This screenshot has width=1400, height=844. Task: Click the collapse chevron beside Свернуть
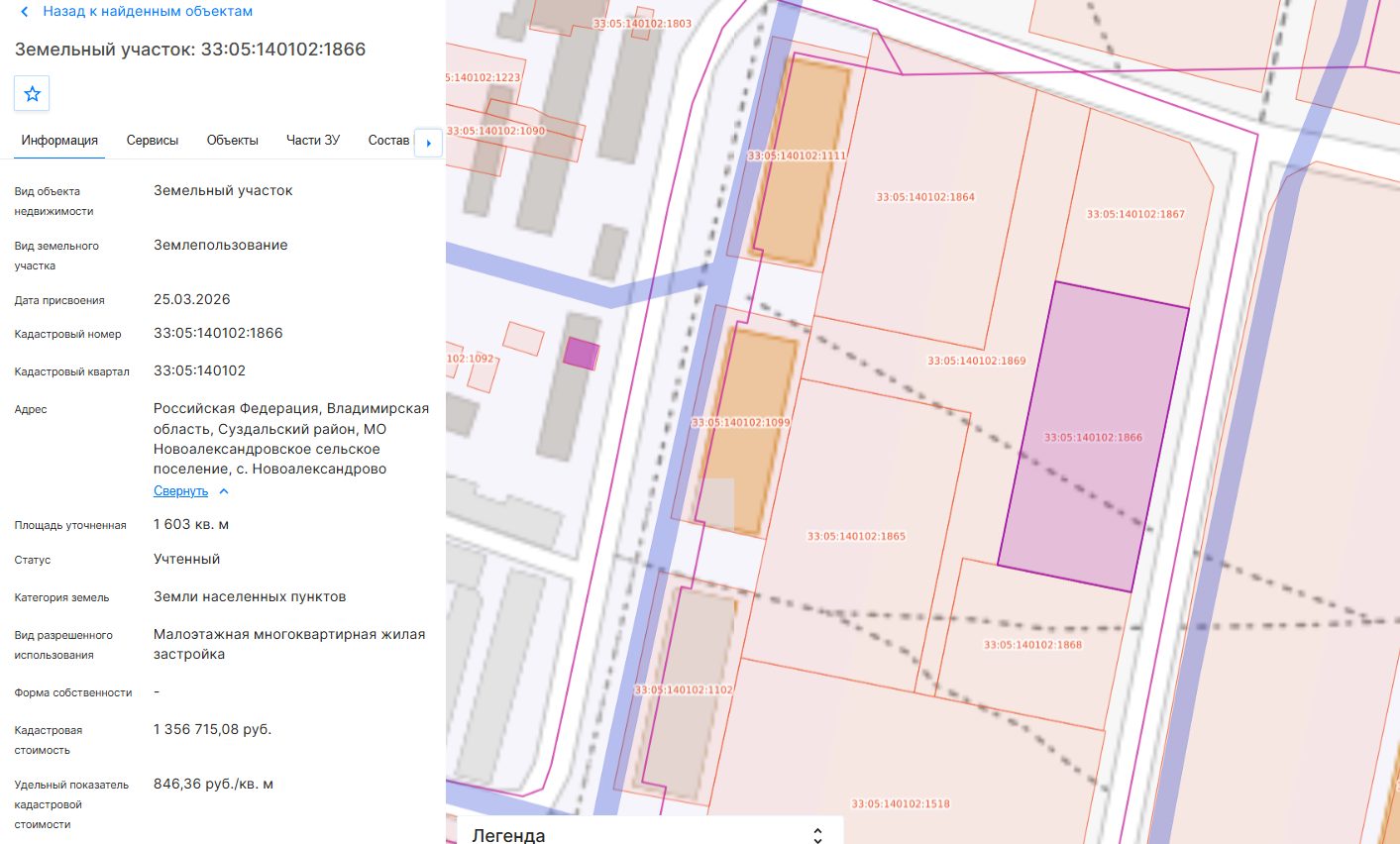(224, 491)
